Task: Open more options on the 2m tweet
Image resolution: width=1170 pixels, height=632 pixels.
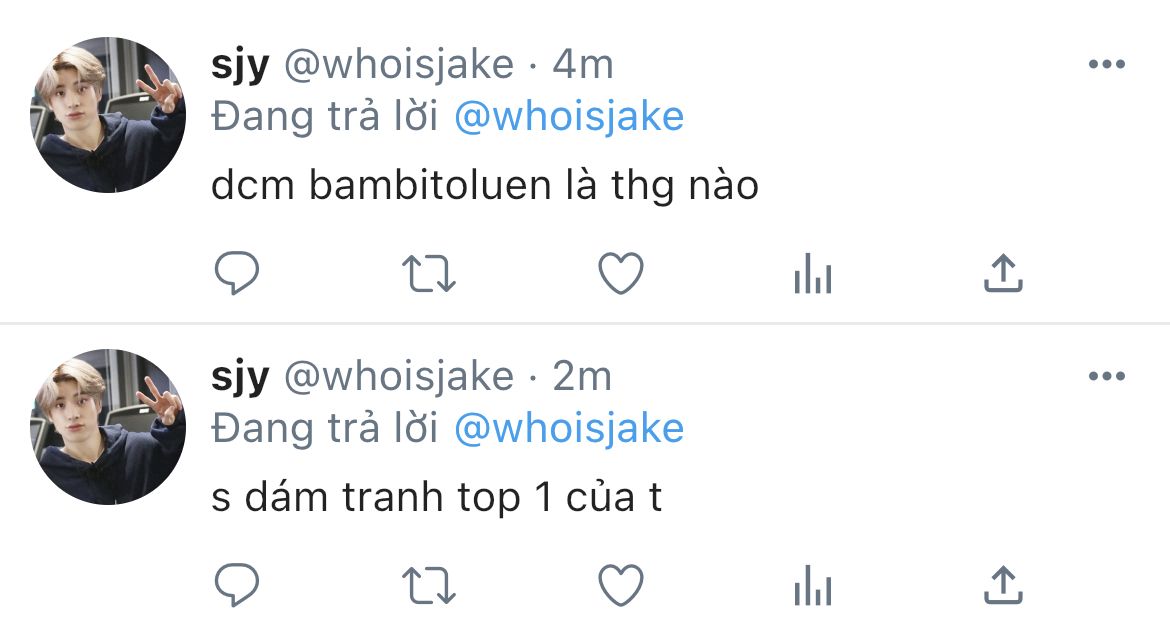Action: 1107,376
